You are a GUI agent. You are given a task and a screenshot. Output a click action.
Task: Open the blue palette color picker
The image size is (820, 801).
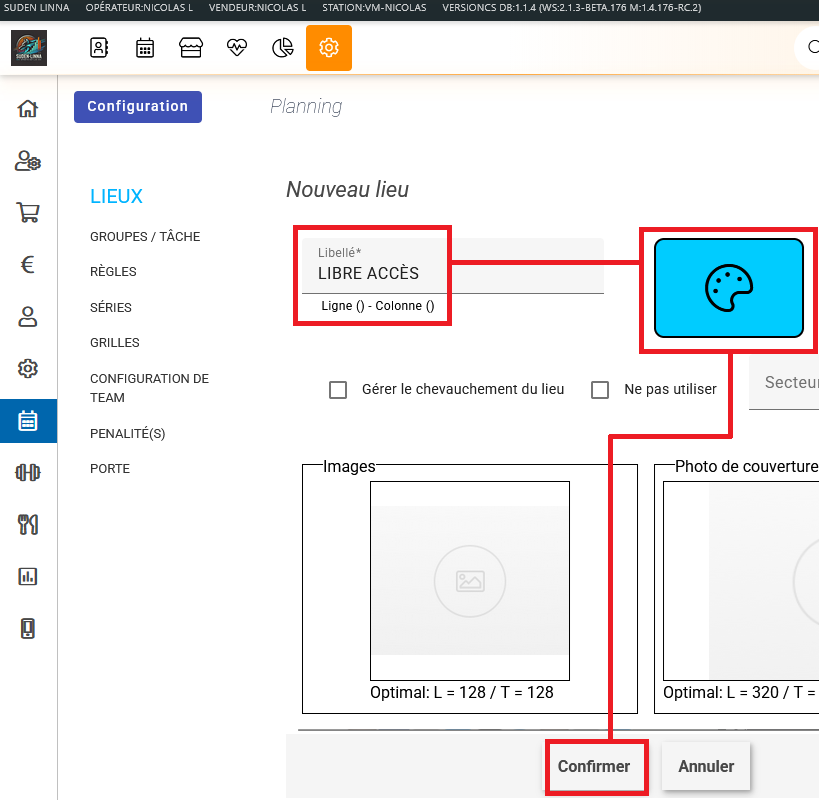click(x=728, y=288)
